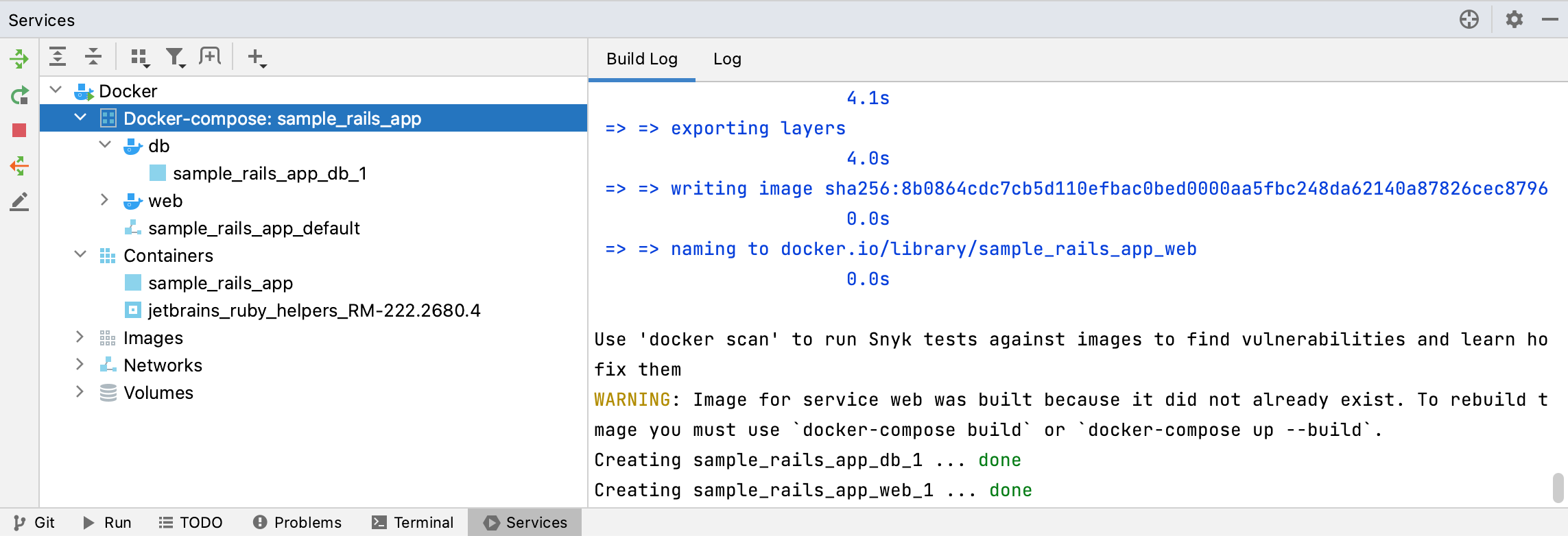Click the Images group icon
Viewport: 1568px width, 536px height.
pyautogui.click(x=108, y=338)
